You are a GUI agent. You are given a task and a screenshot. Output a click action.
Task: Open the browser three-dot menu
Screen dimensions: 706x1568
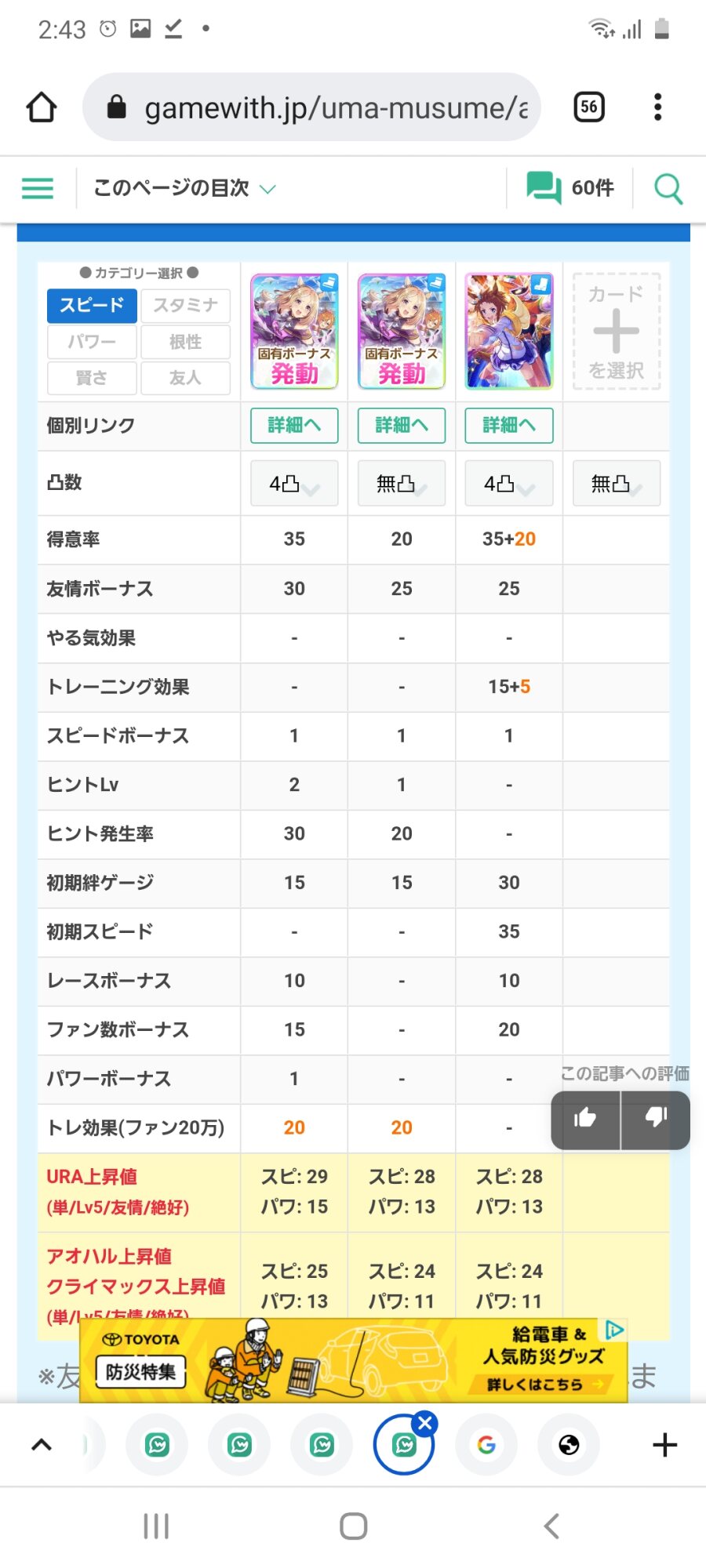click(657, 107)
